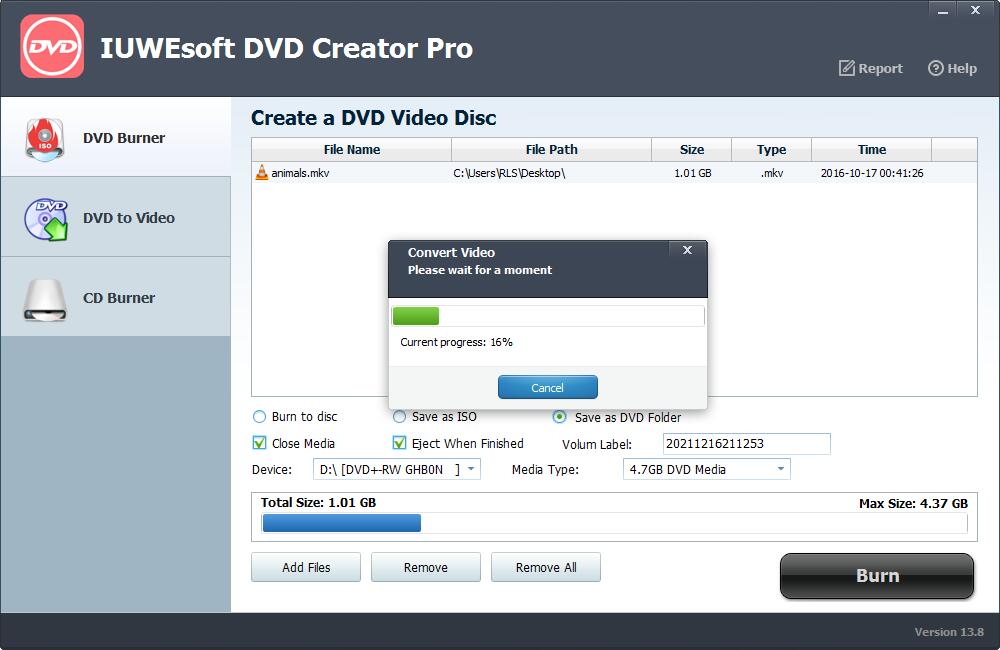Click the IUWEsoft DVD logo icon

pyautogui.click(x=52, y=46)
